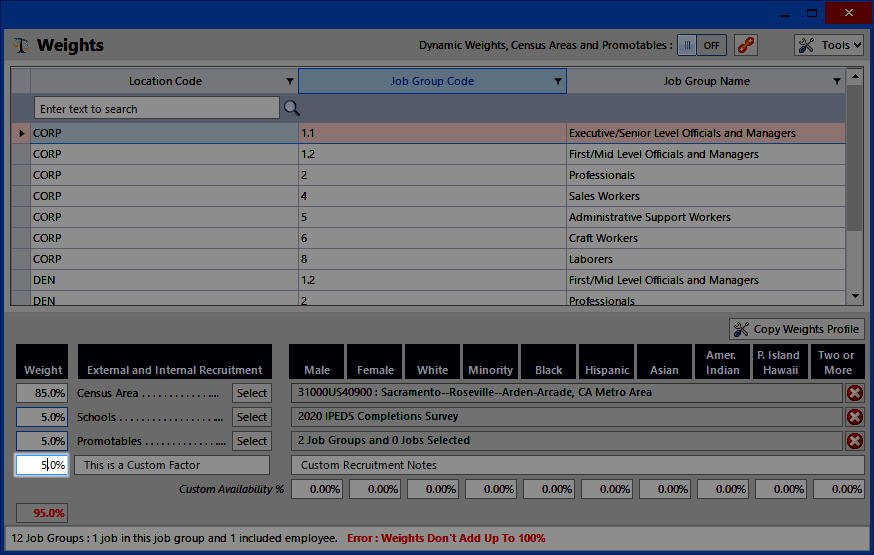Screen dimensions: 874x555
Task: Toggle Dynamic Weights switch to OFF
Action: click(x=700, y=45)
